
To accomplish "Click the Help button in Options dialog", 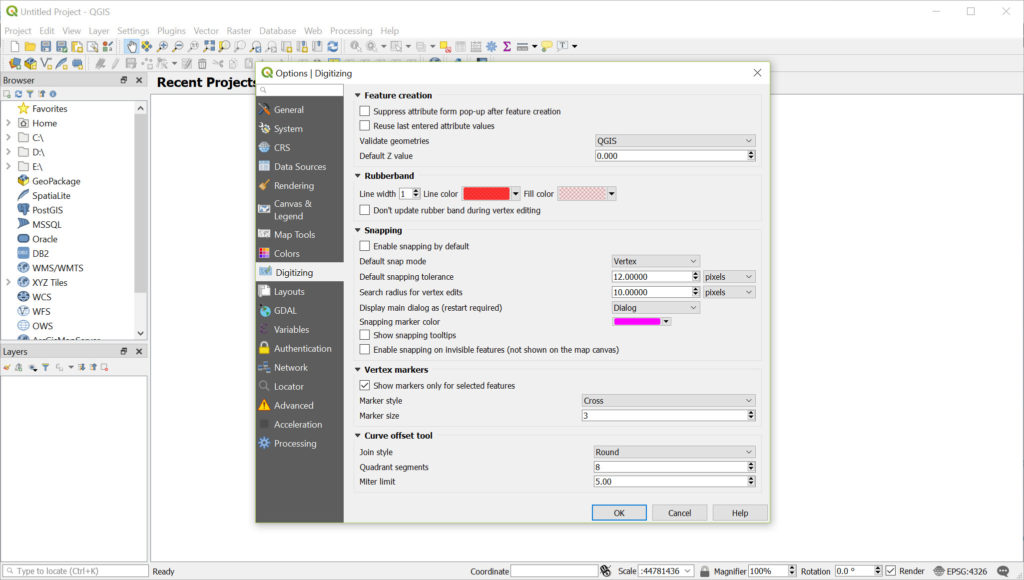I will point(740,513).
